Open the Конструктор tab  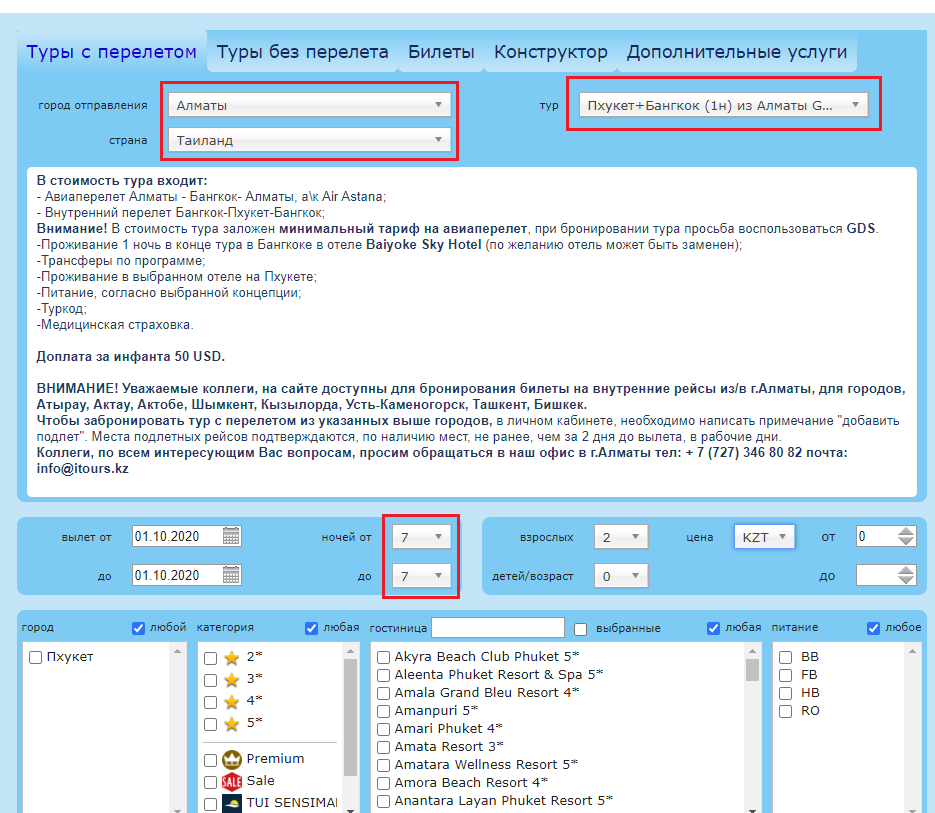550,52
